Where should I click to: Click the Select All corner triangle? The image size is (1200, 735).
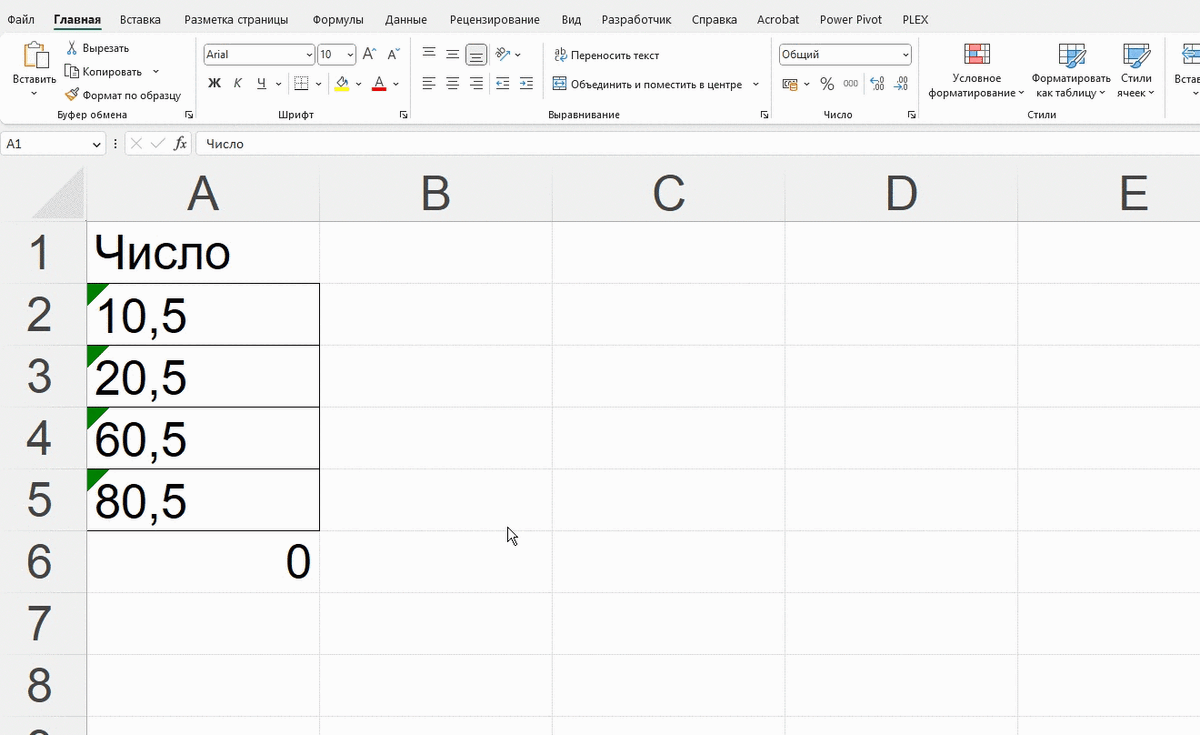pos(58,193)
